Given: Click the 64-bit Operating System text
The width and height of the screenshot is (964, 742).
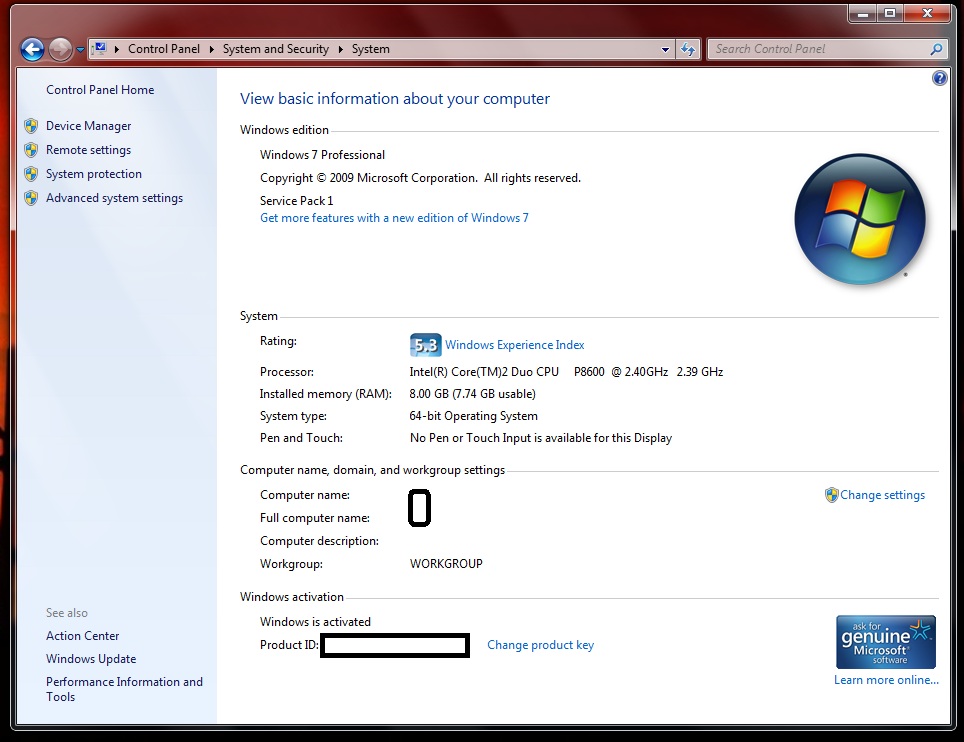Looking at the screenshot, I should tap(473, 416).
